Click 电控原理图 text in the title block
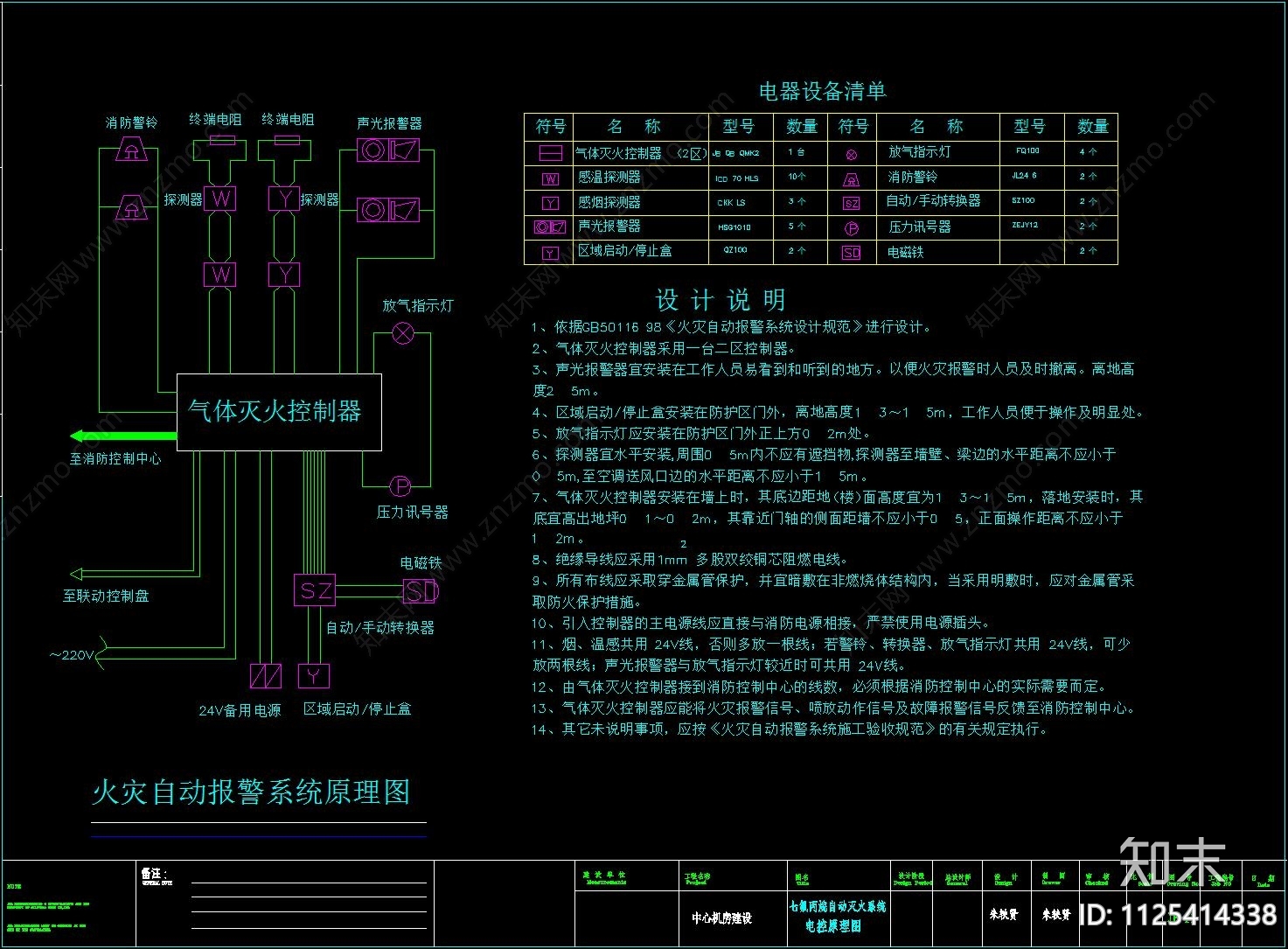This screenshot has height=949, width=1288. coord(833,925)
